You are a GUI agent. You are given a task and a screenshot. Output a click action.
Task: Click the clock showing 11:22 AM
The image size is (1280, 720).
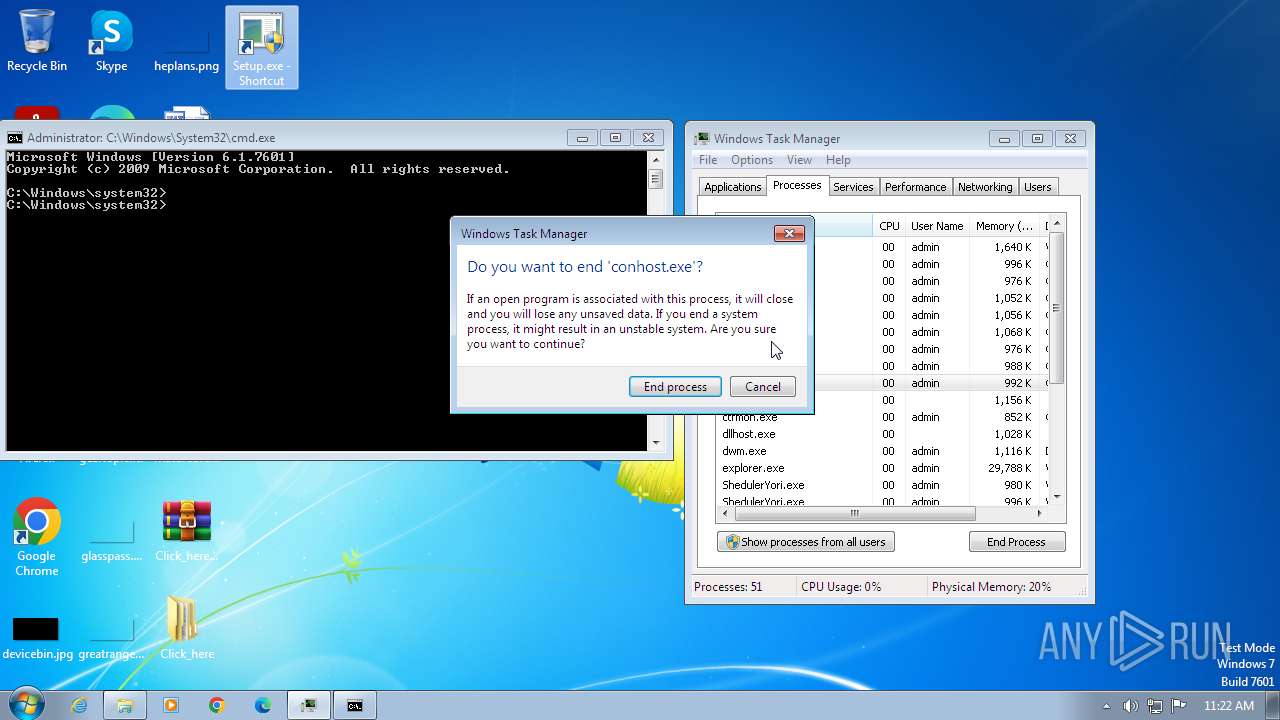click(x=1228, y=706)
